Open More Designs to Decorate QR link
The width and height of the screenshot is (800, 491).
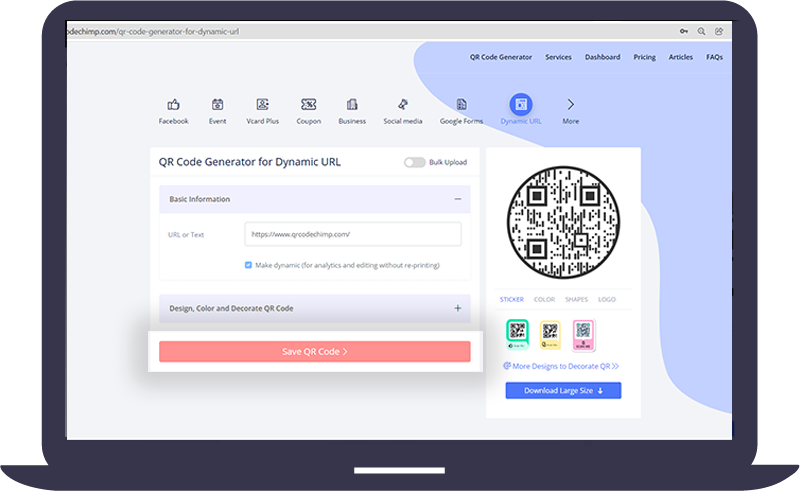click(561, 366)
